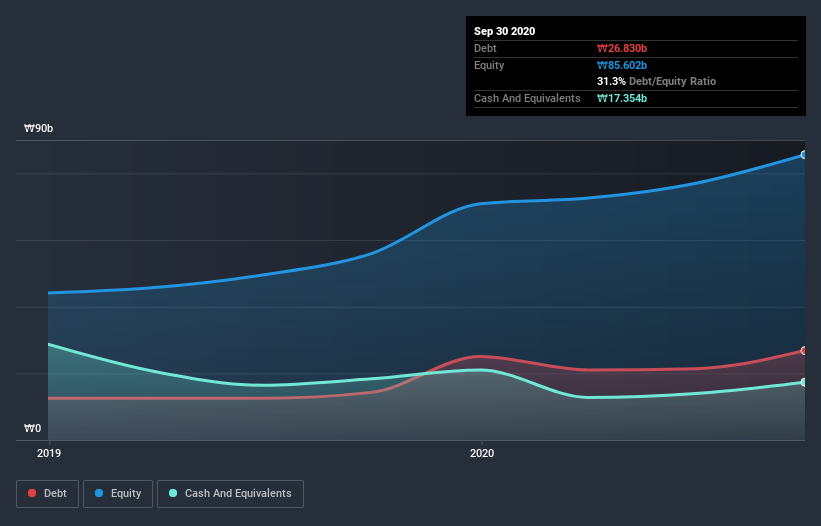This screenshot has width=821, height=526.
Task: Click the red Debt legend dot
Action: point(32,493)
